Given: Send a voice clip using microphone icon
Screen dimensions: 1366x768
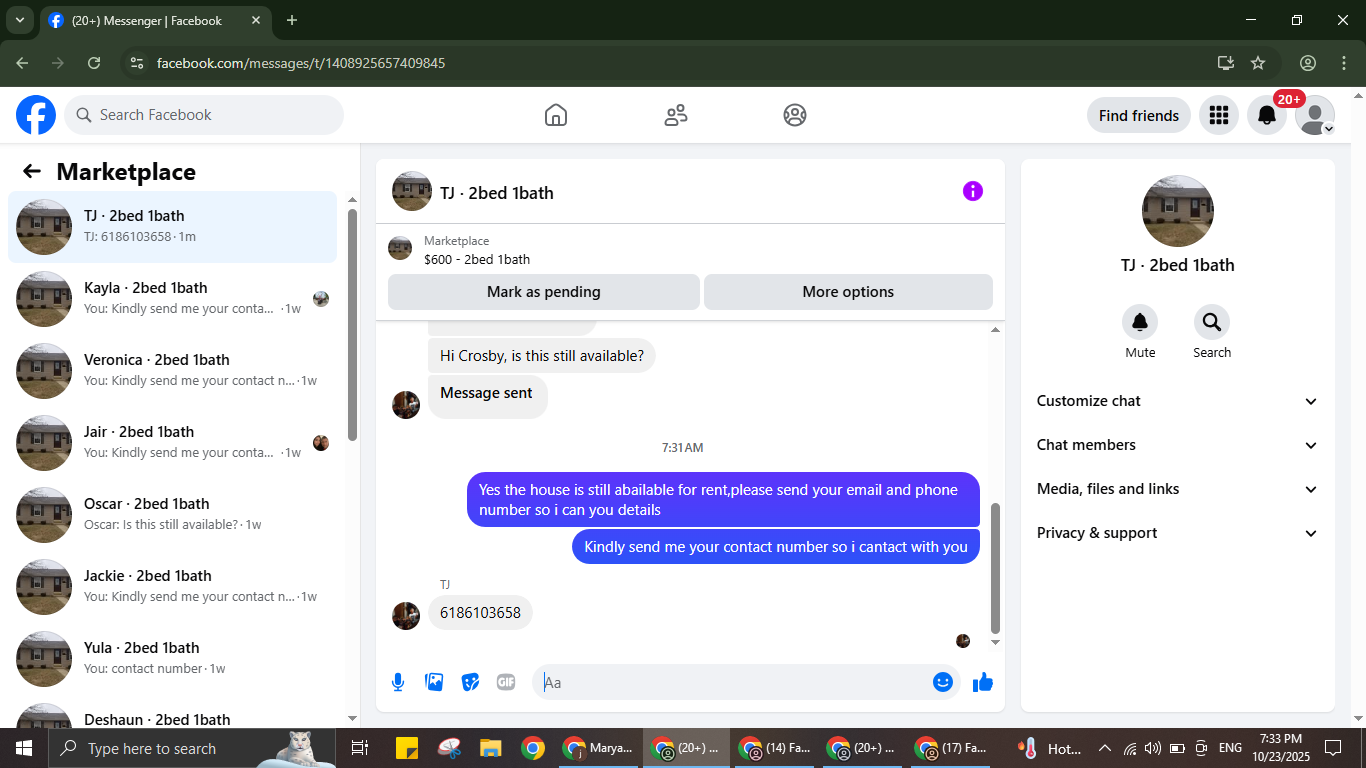Looking at the screenshot, I should 398,682.
